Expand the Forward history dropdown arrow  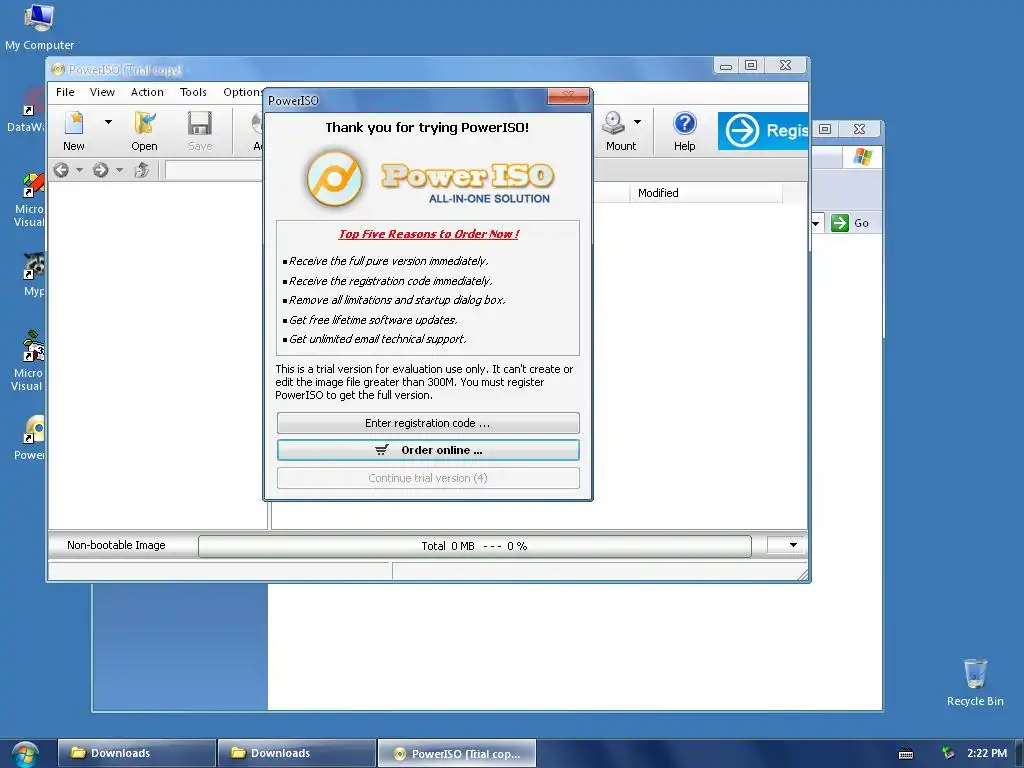click(120, 170)
